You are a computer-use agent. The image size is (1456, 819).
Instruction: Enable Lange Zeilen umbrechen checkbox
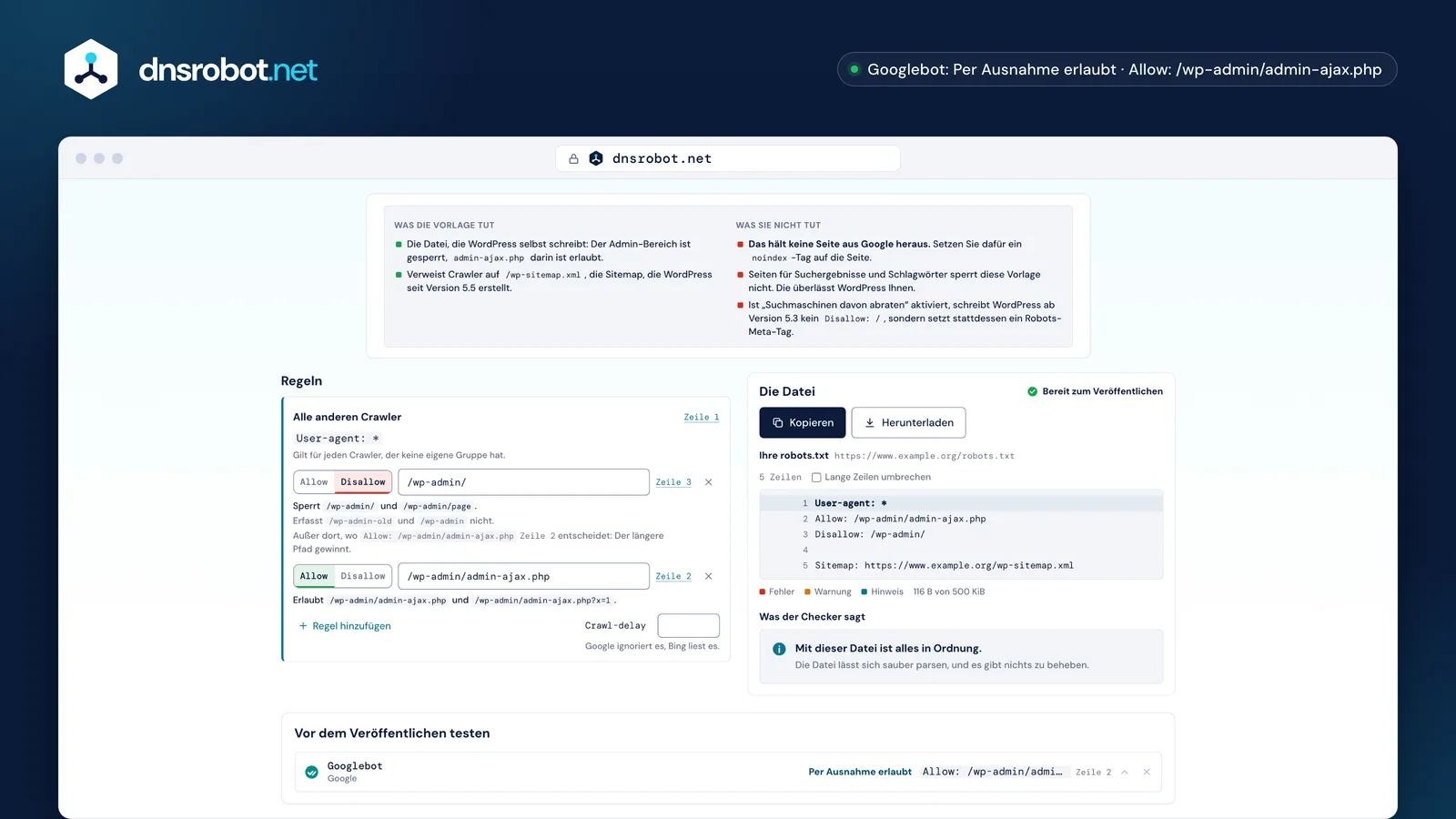click(x=816, y=477)
